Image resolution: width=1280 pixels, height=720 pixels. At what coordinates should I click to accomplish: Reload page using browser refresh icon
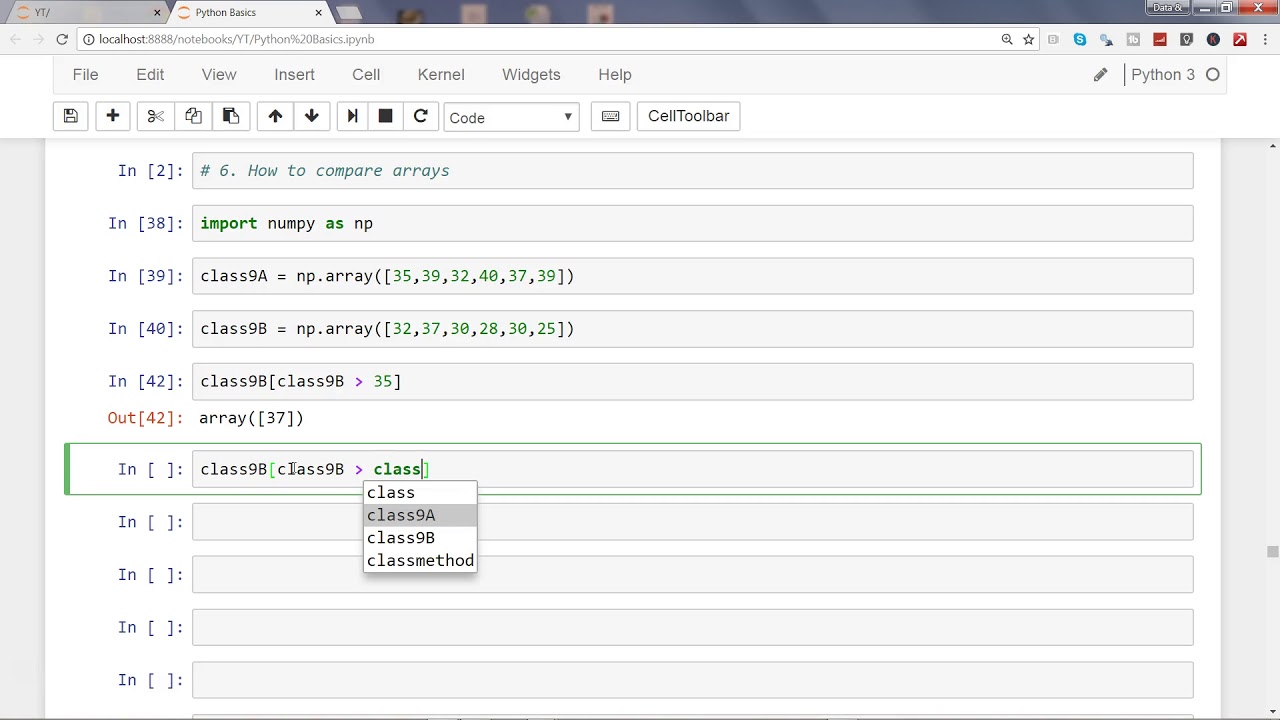click(62, 39)
